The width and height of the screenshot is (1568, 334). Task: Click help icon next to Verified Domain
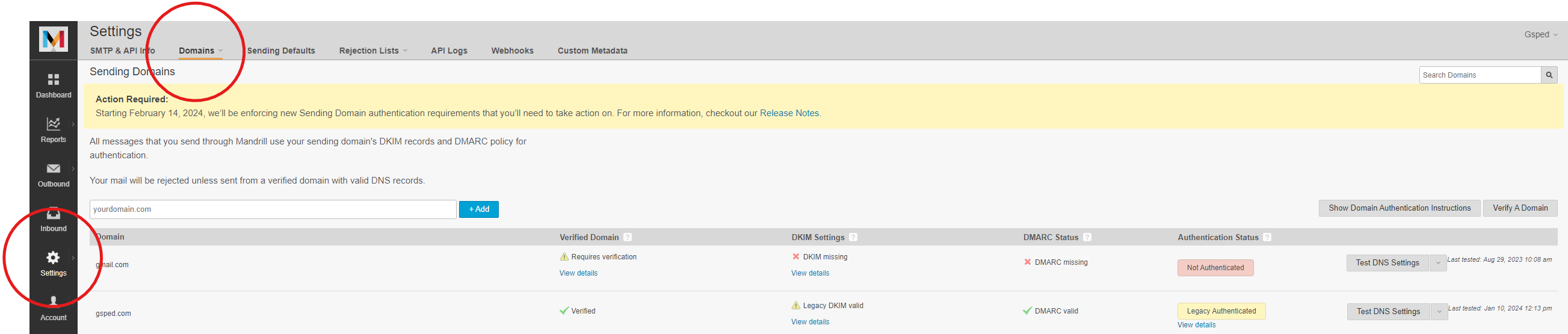coord(628,237)
